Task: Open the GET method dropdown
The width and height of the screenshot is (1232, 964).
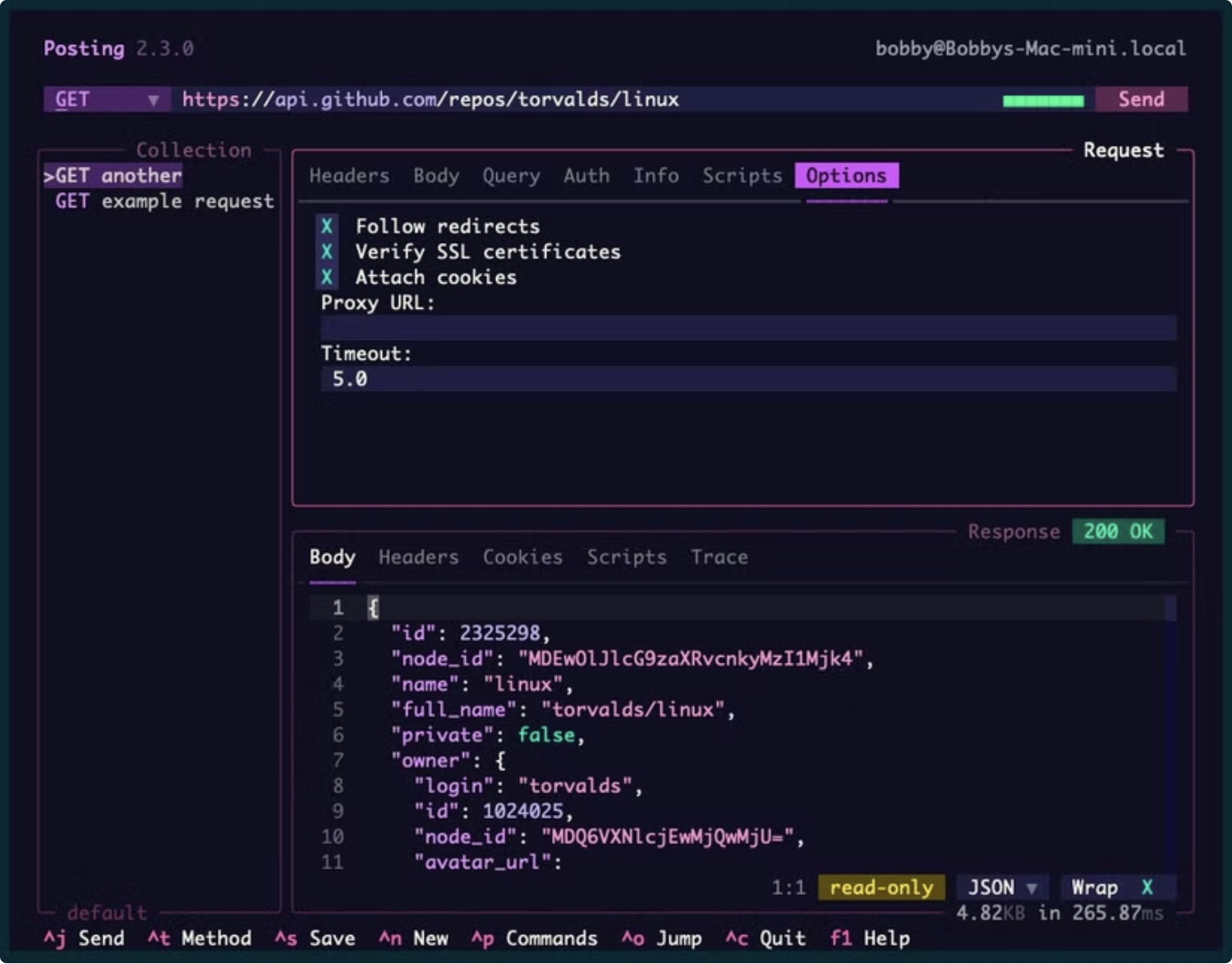Action: point(107,99)
